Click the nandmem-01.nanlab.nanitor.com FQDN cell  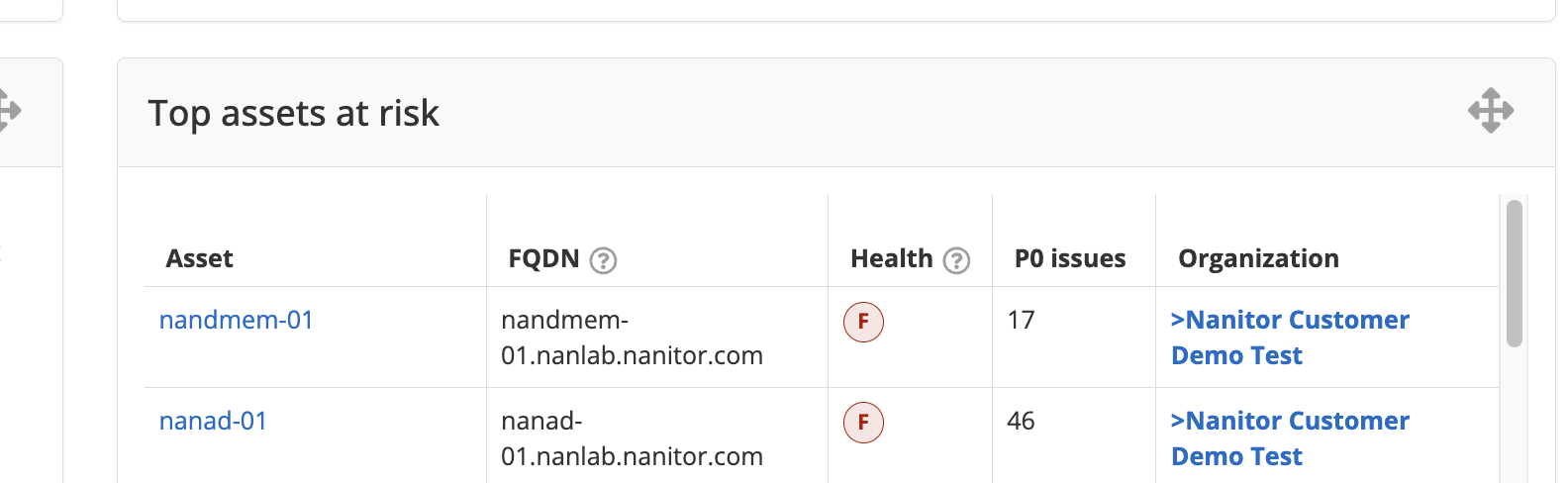pyautogui.click(x=632, y=338)
